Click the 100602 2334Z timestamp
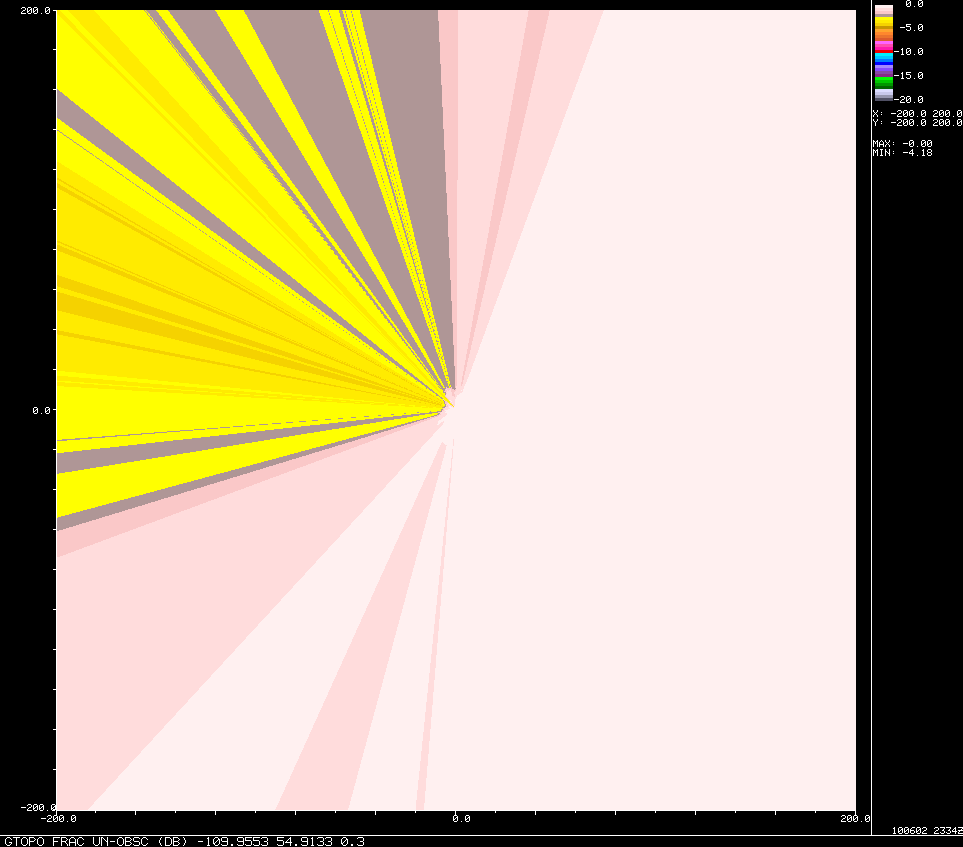The image size is (963, 847). pyautogui.click(x=927, y=830)
